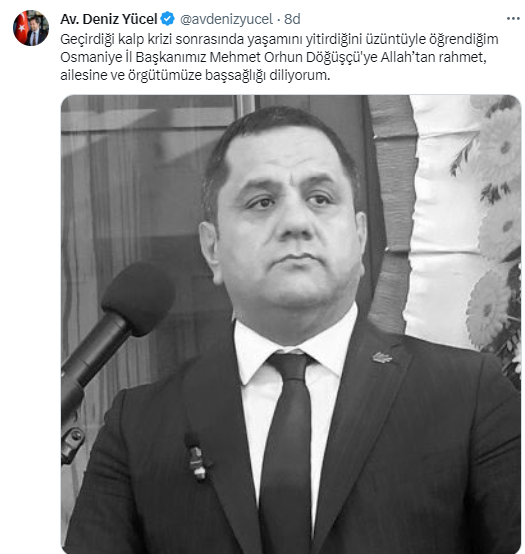The height and width of the screenshot is (554, 525).
Task: Click the lapel pin on the suit jacket
Action: click(x=382, y=358)
